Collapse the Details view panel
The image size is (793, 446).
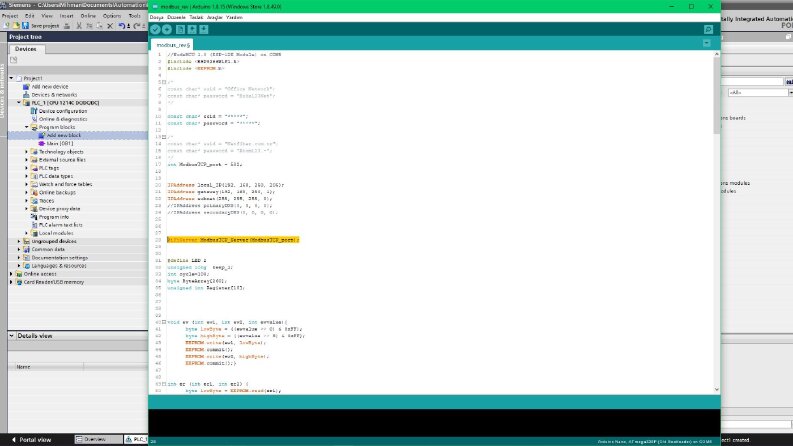(x=11, y=335)
